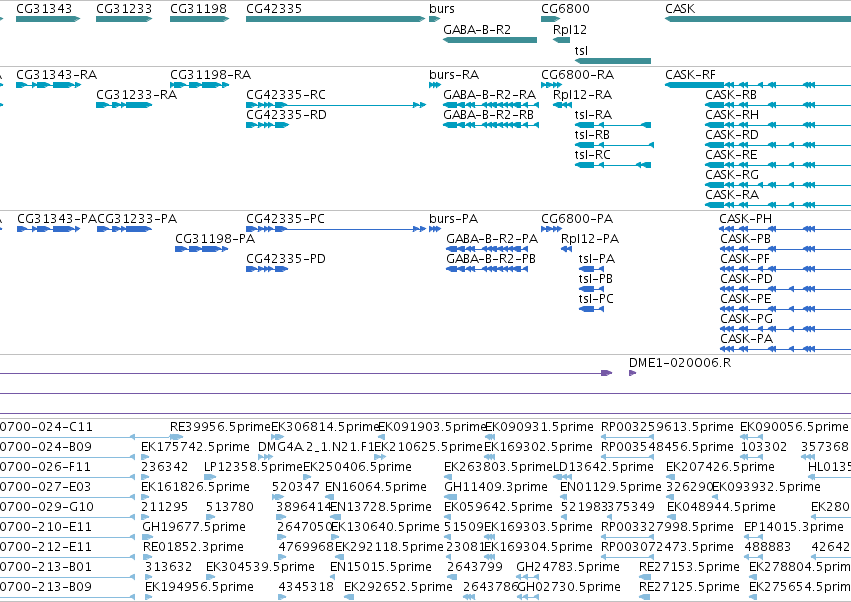Select the tsl-RC transcript label

click(x=593, y=155)
